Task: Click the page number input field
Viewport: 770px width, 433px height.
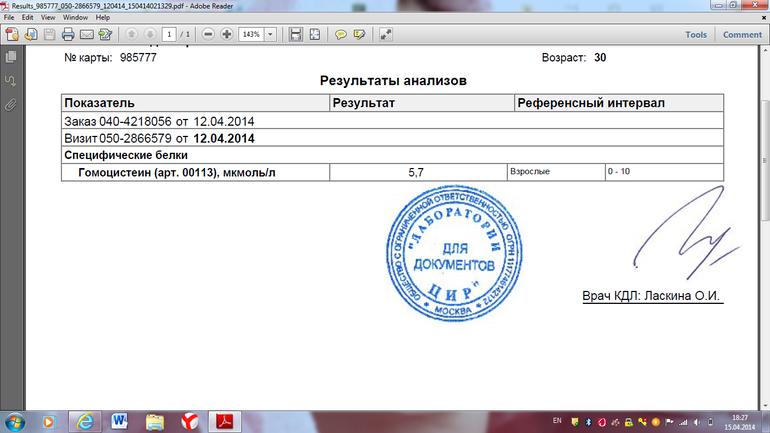Action: click(169, 34)
